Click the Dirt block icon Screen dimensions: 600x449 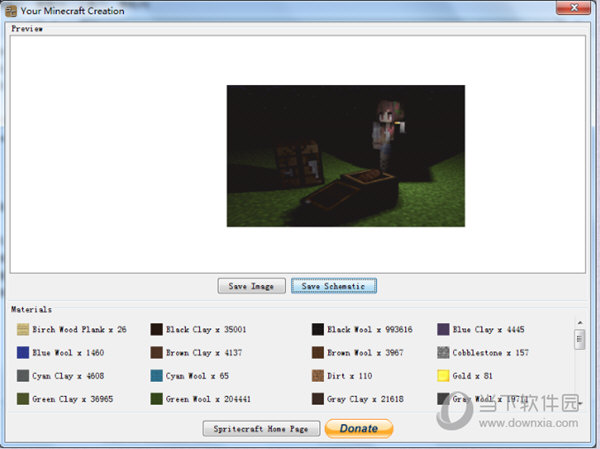(x=318, y=376)
